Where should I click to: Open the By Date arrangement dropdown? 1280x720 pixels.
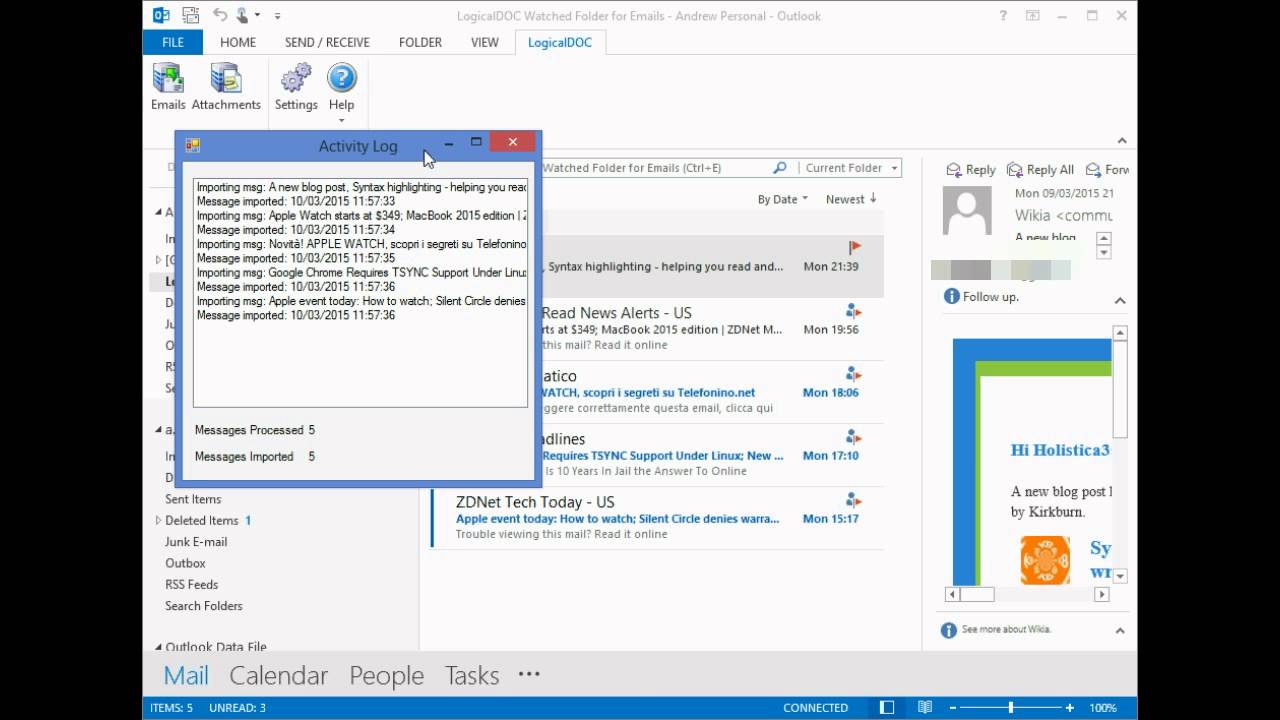(x=782, y=199)
